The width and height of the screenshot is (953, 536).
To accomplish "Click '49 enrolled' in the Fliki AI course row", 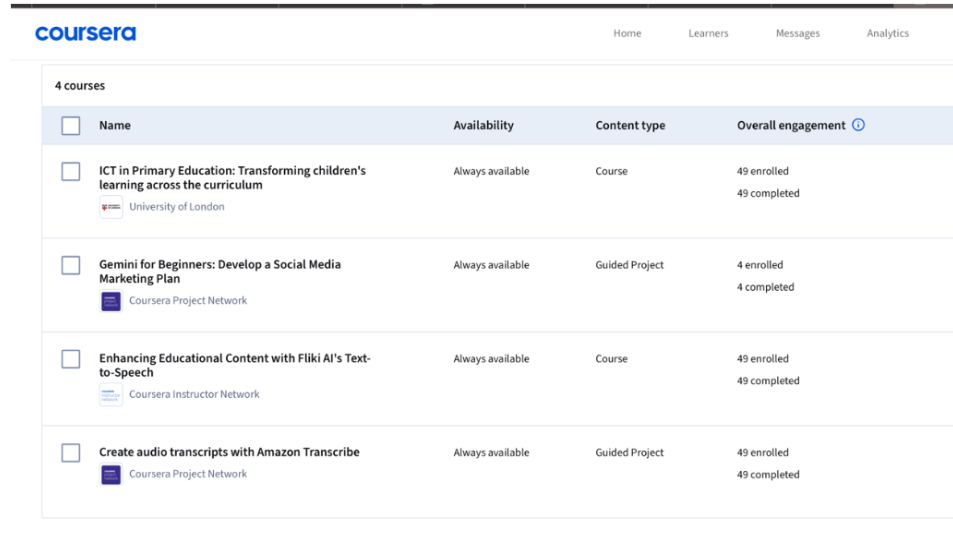I will click(762, 359).
